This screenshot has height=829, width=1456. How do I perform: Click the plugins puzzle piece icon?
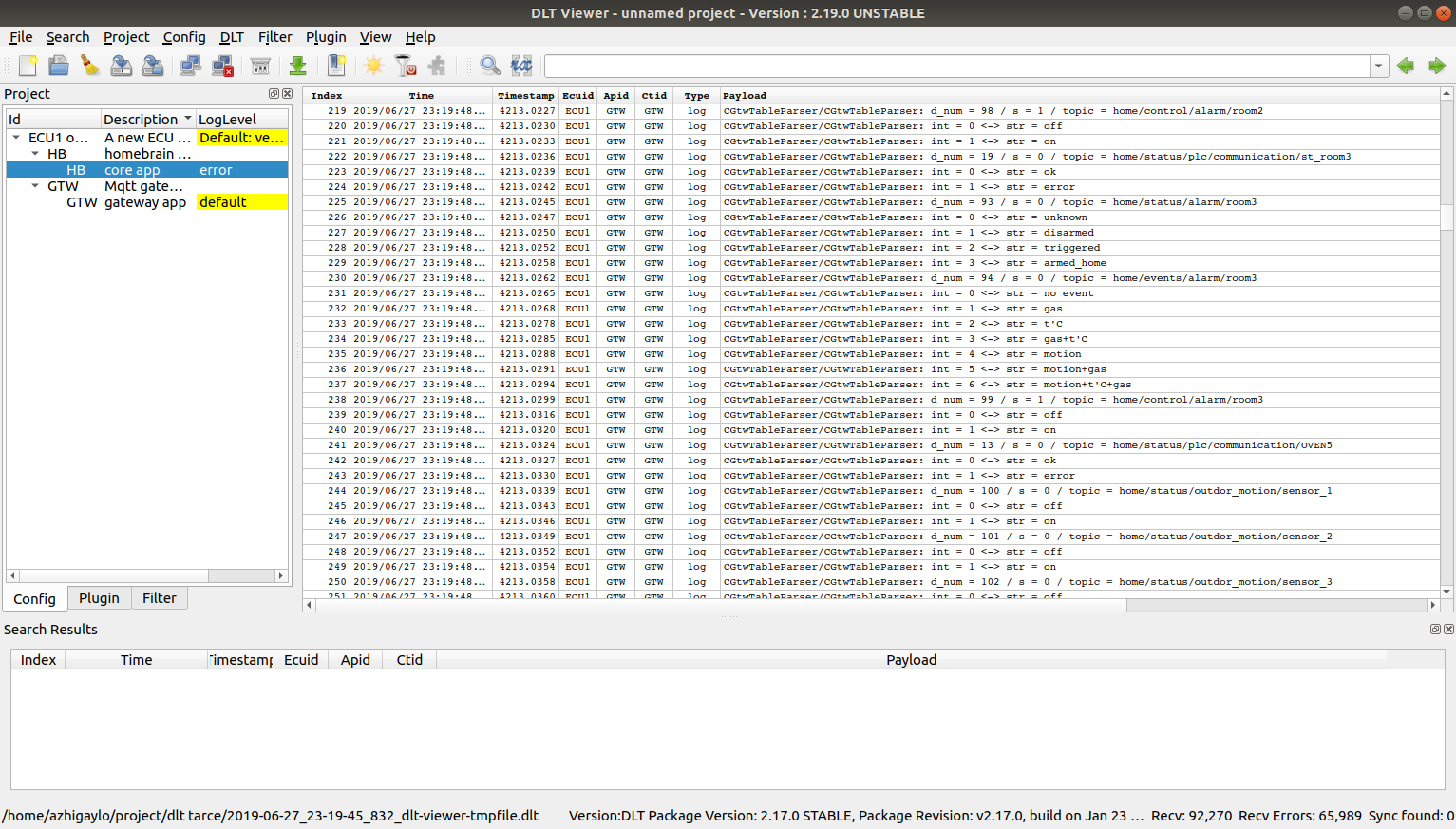click(437, 66)
